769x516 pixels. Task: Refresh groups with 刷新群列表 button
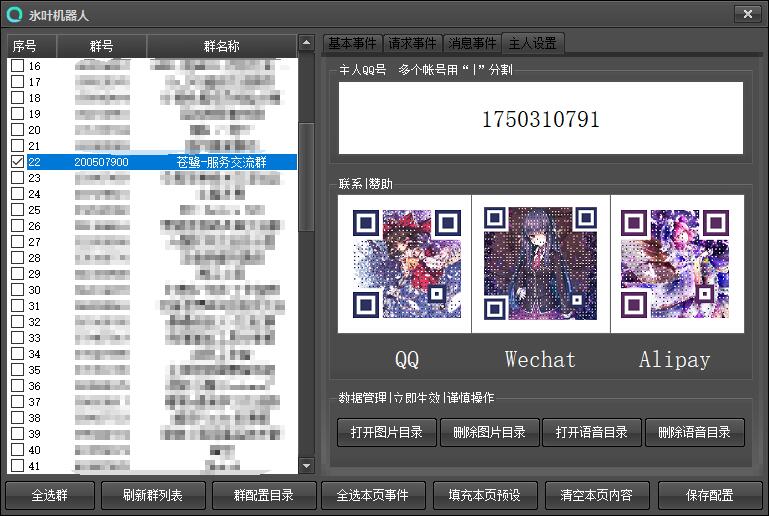(153, 495)
